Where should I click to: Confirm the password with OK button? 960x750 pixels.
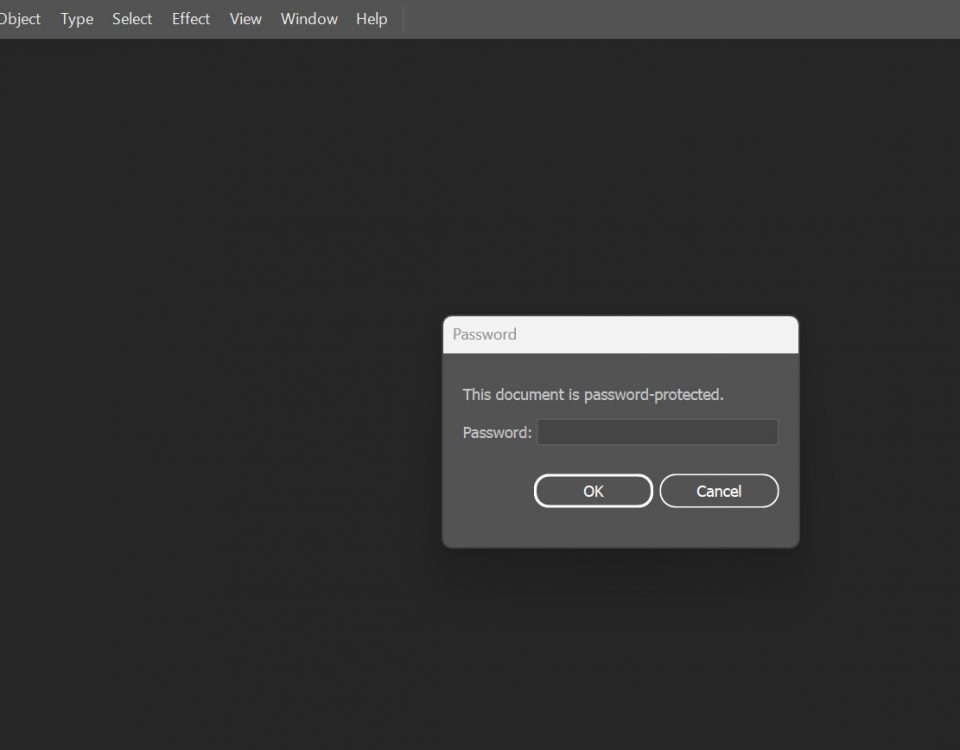pyautogui.click(x=593, y=491)
